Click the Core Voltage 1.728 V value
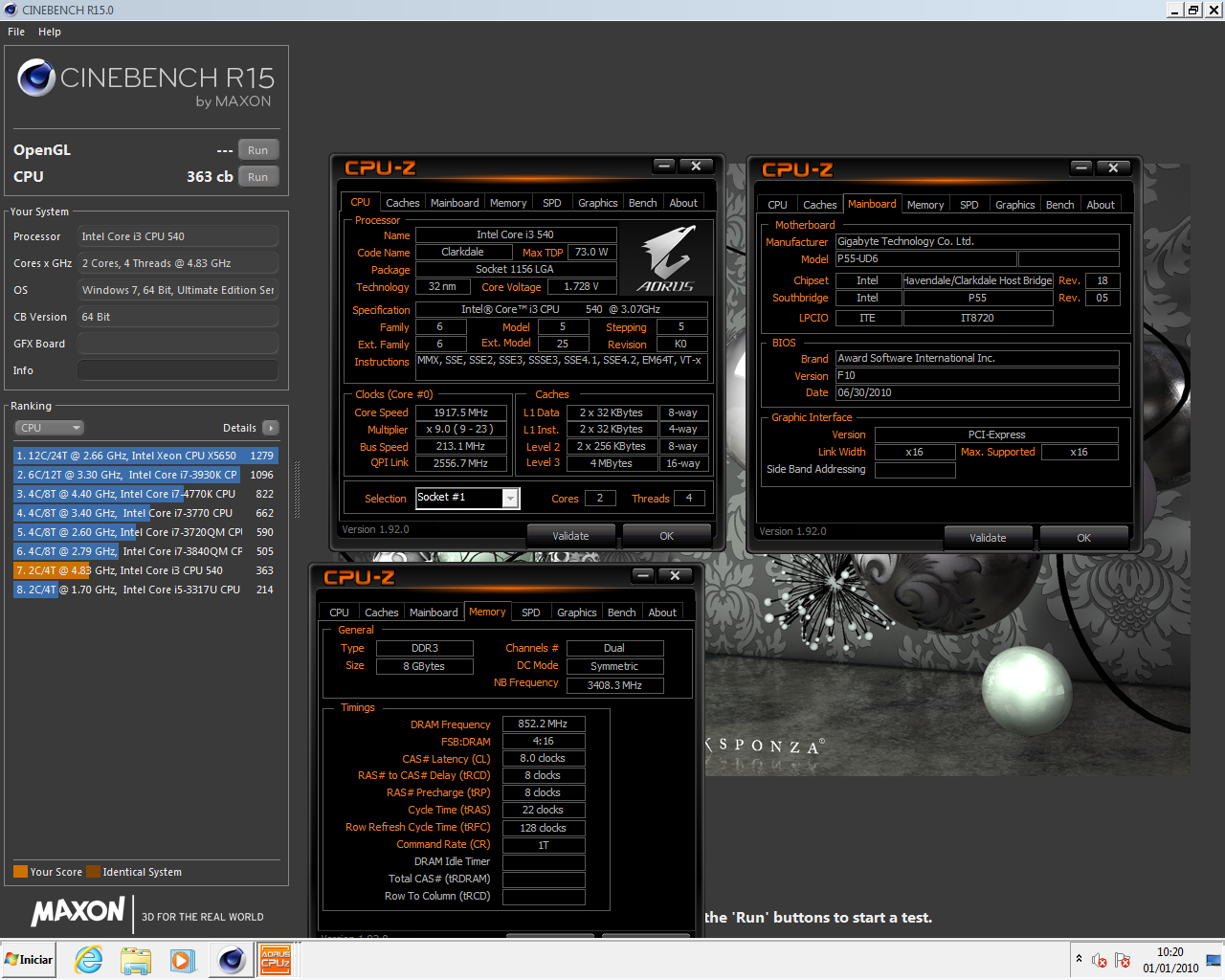Image resolution: width=1225 pixels, height=980 pixels. [x=581, y=287]
